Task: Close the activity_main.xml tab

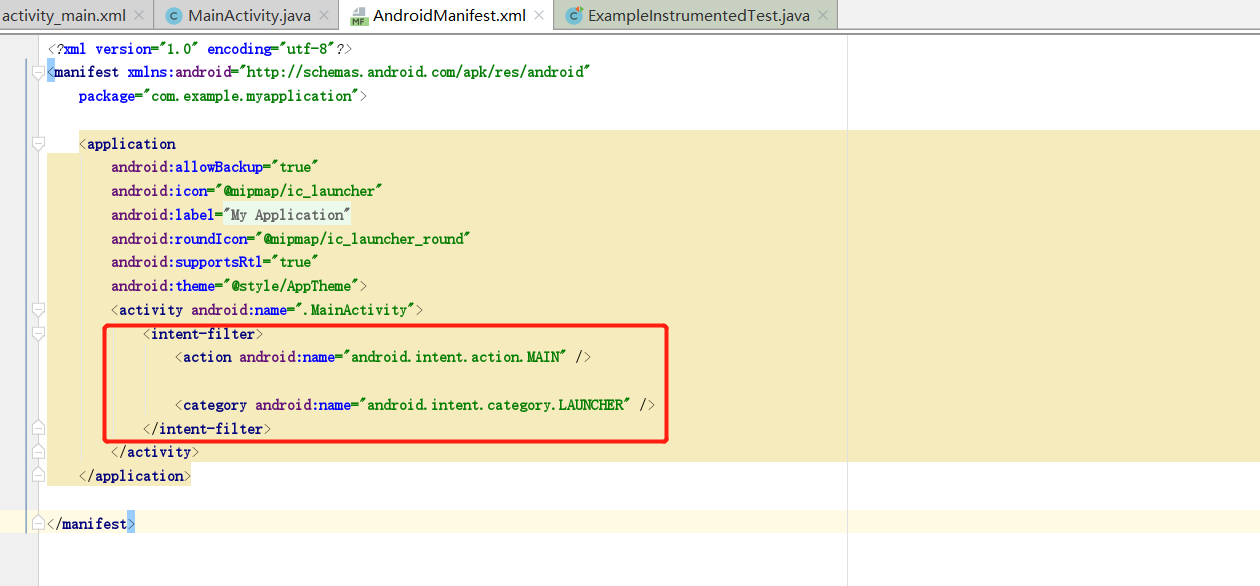Action: pyautogui.click(x=138, y=16)
